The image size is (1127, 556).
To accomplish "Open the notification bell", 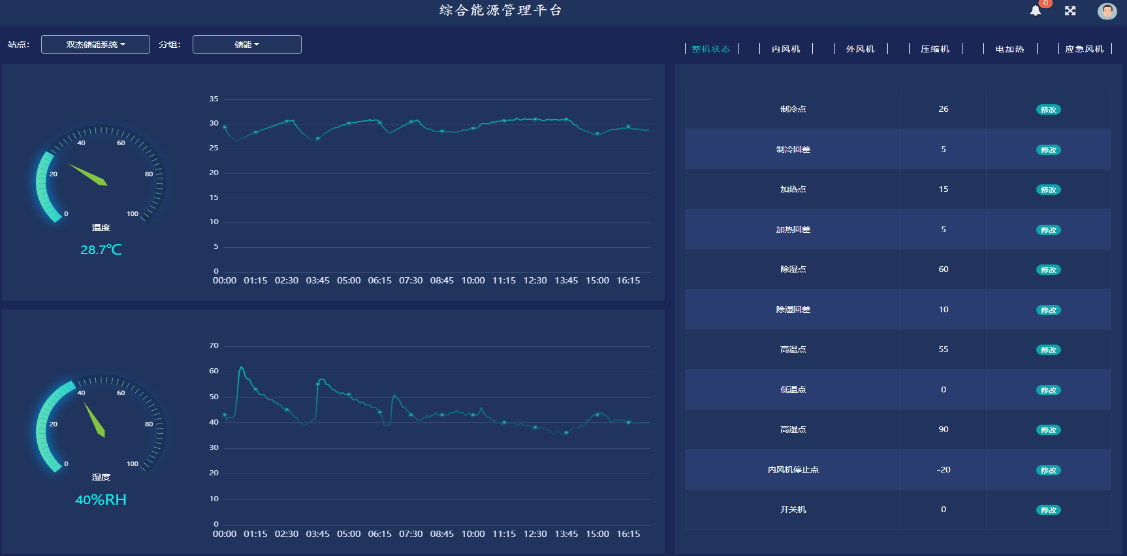I will click(x=1035, y=11).
